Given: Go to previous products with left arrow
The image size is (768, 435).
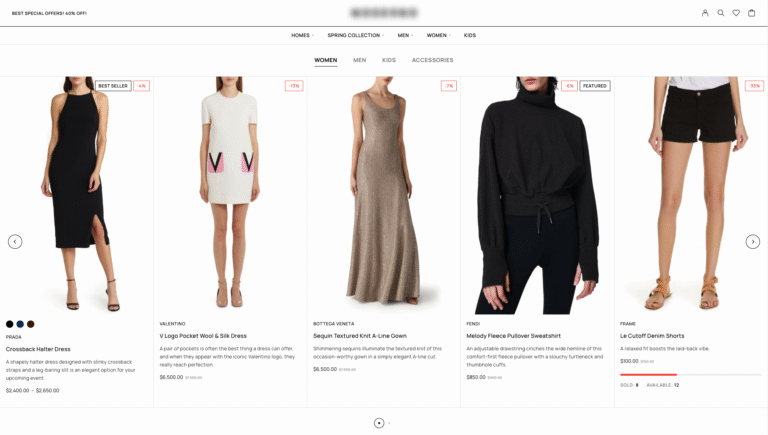Looking at the screenshot, I should (x=15, y=242).
